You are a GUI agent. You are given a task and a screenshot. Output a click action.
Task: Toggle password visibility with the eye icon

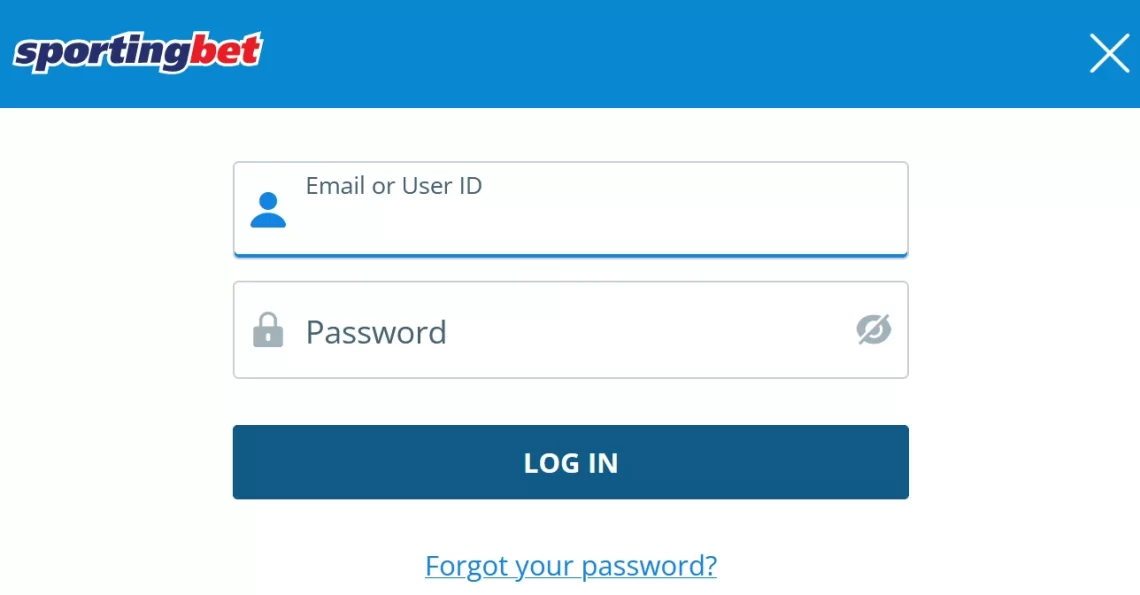click(873, 330)
